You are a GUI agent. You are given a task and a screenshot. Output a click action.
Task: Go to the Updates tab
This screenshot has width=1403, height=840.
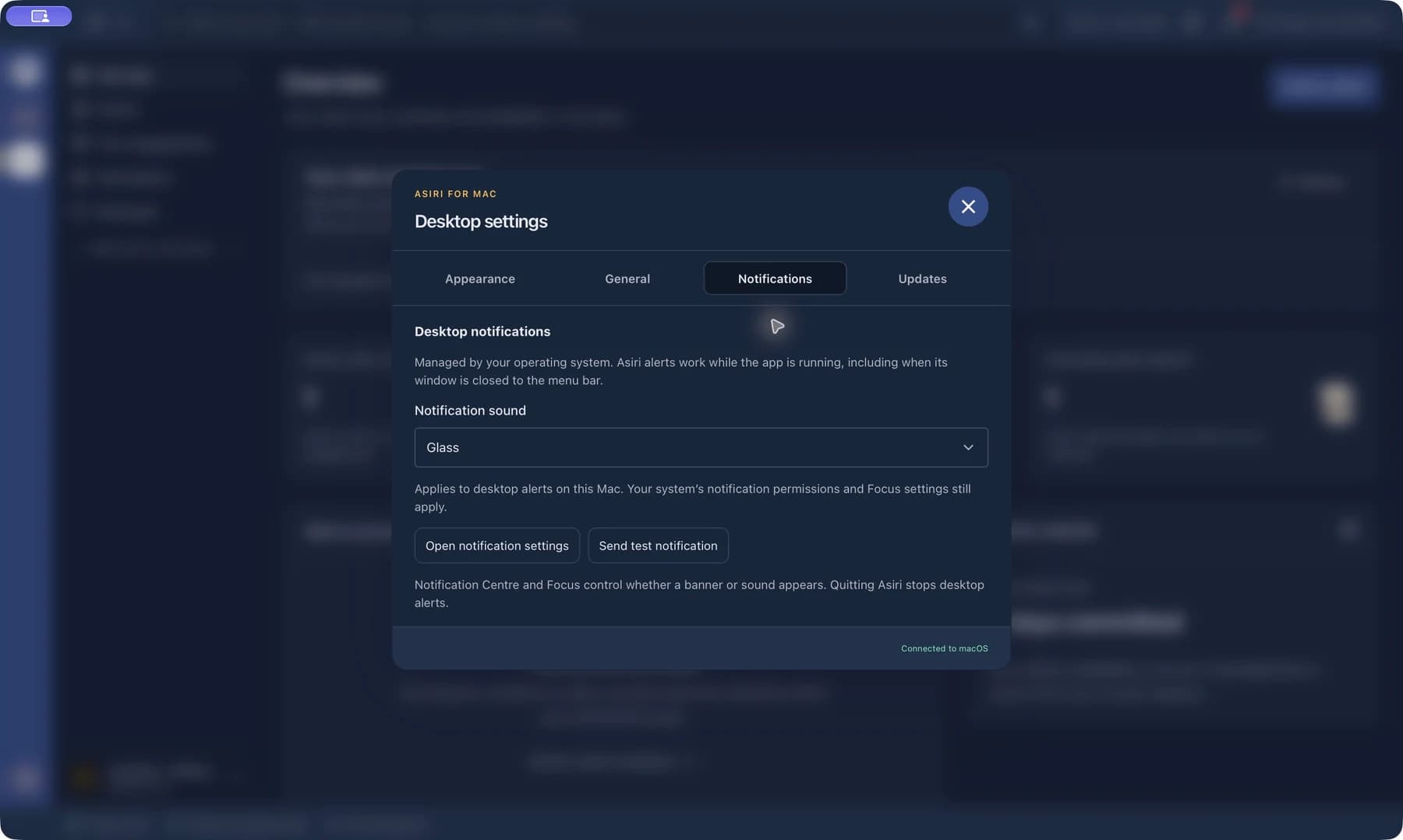pos(922,278)
